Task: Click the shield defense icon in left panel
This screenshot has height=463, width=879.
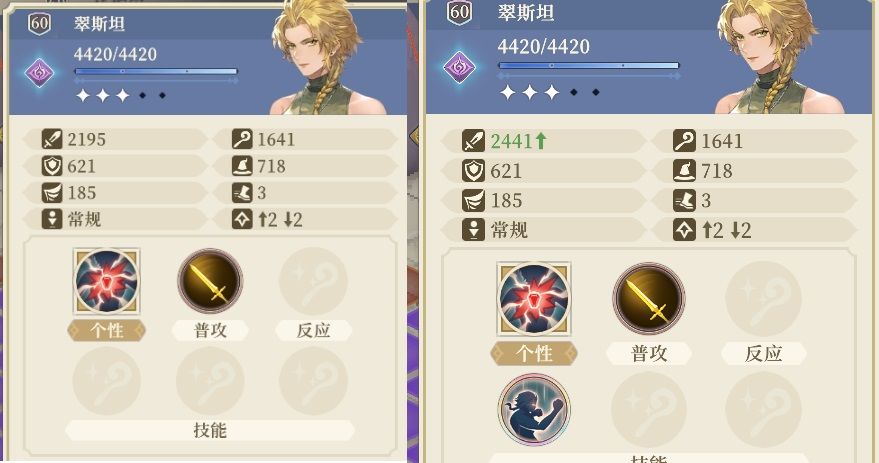Action: point(52,166)
